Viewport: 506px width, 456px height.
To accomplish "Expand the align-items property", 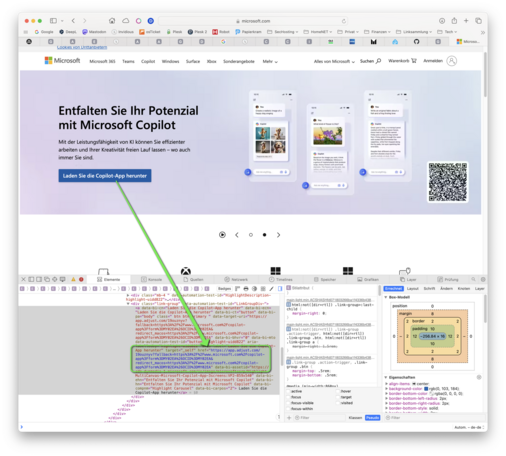I will tap(387, 384).
